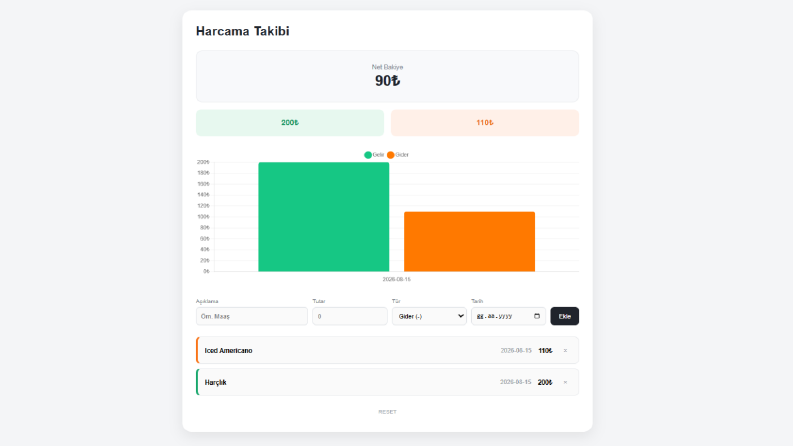Expand the Tür dropdown showing Gider (-)
The width and height of the screenshot is (793, 446).
[429, 316]
